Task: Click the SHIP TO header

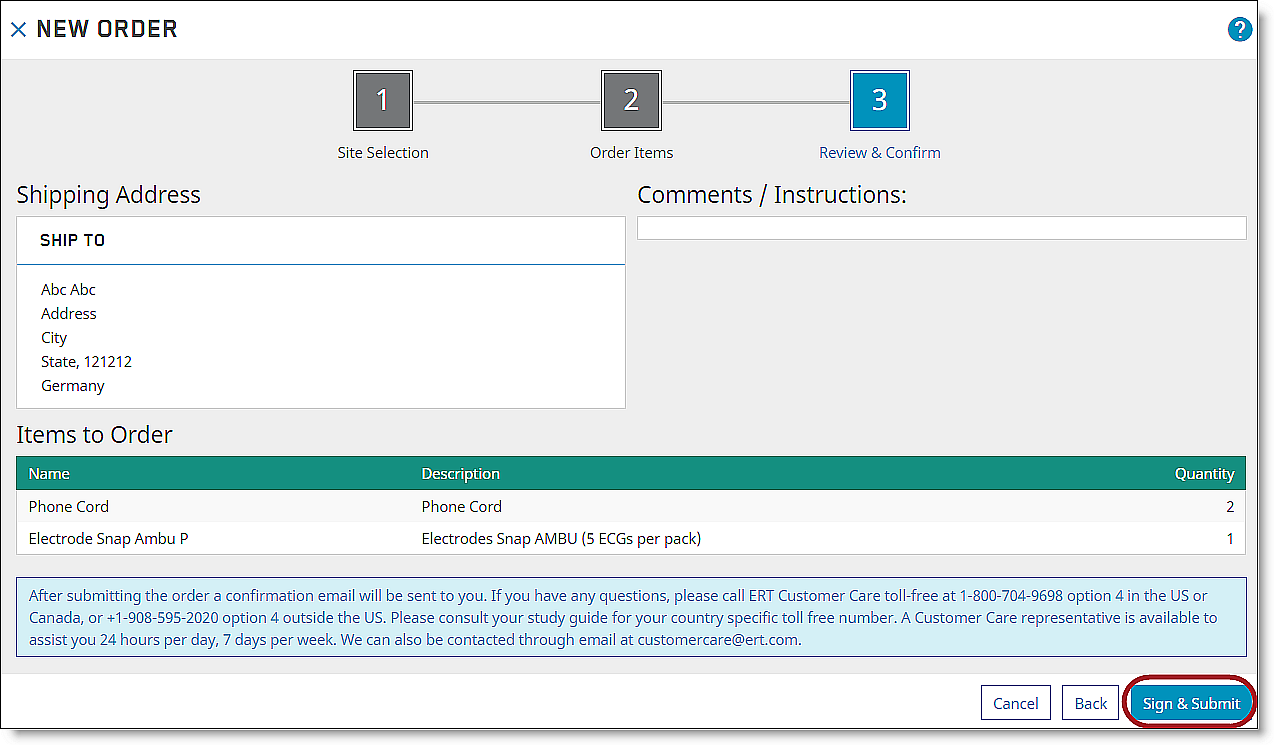Action: click(x=72, y=241)
